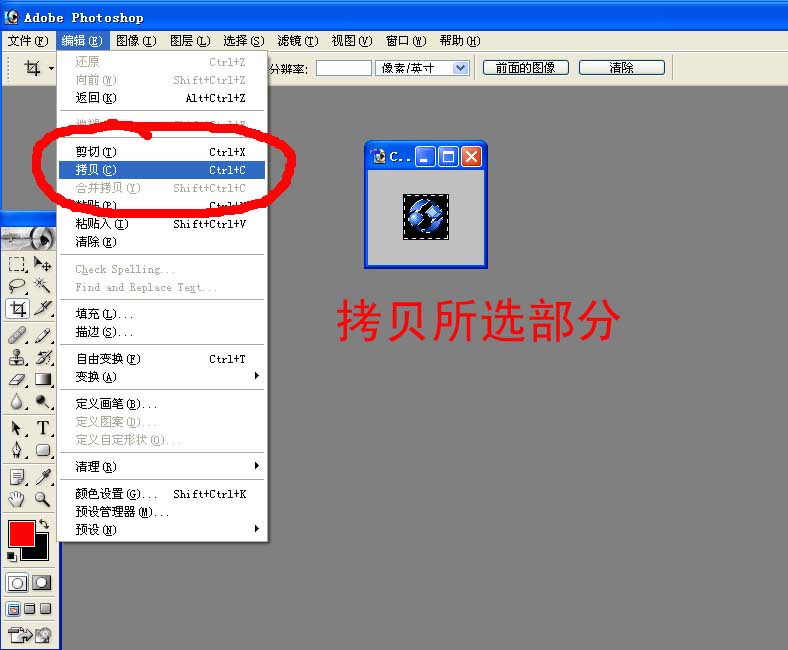Switch to Quick Mask mode
Screen dimensions: 788x650
[42, 583]
